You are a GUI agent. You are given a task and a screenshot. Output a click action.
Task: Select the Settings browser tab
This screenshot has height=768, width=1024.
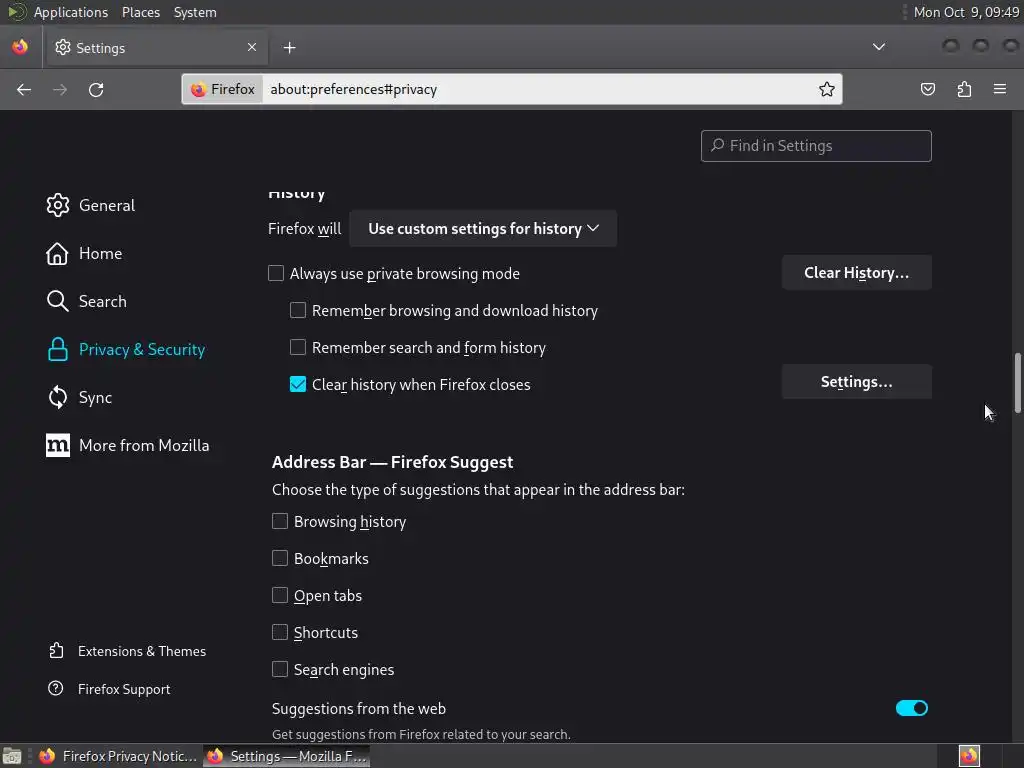pos(155,48)
